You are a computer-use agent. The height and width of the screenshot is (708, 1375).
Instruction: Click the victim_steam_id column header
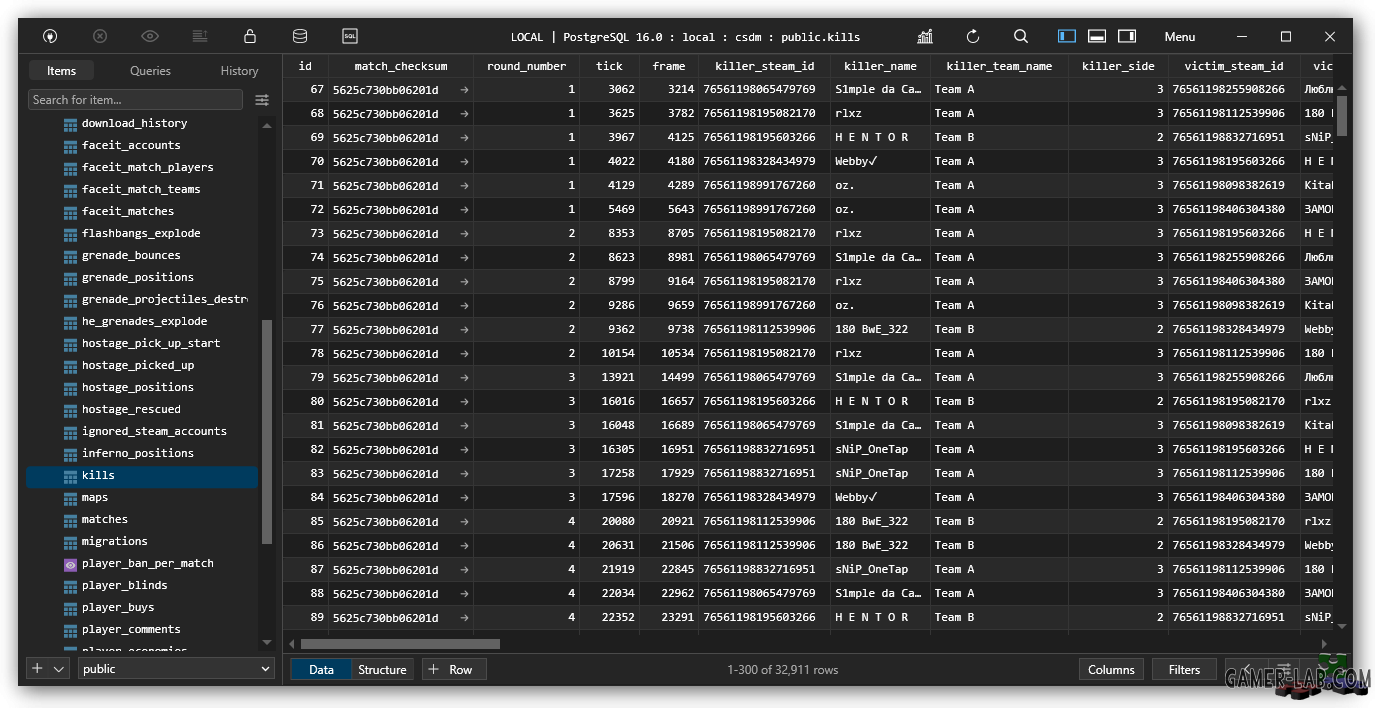tap(1233, 66)
